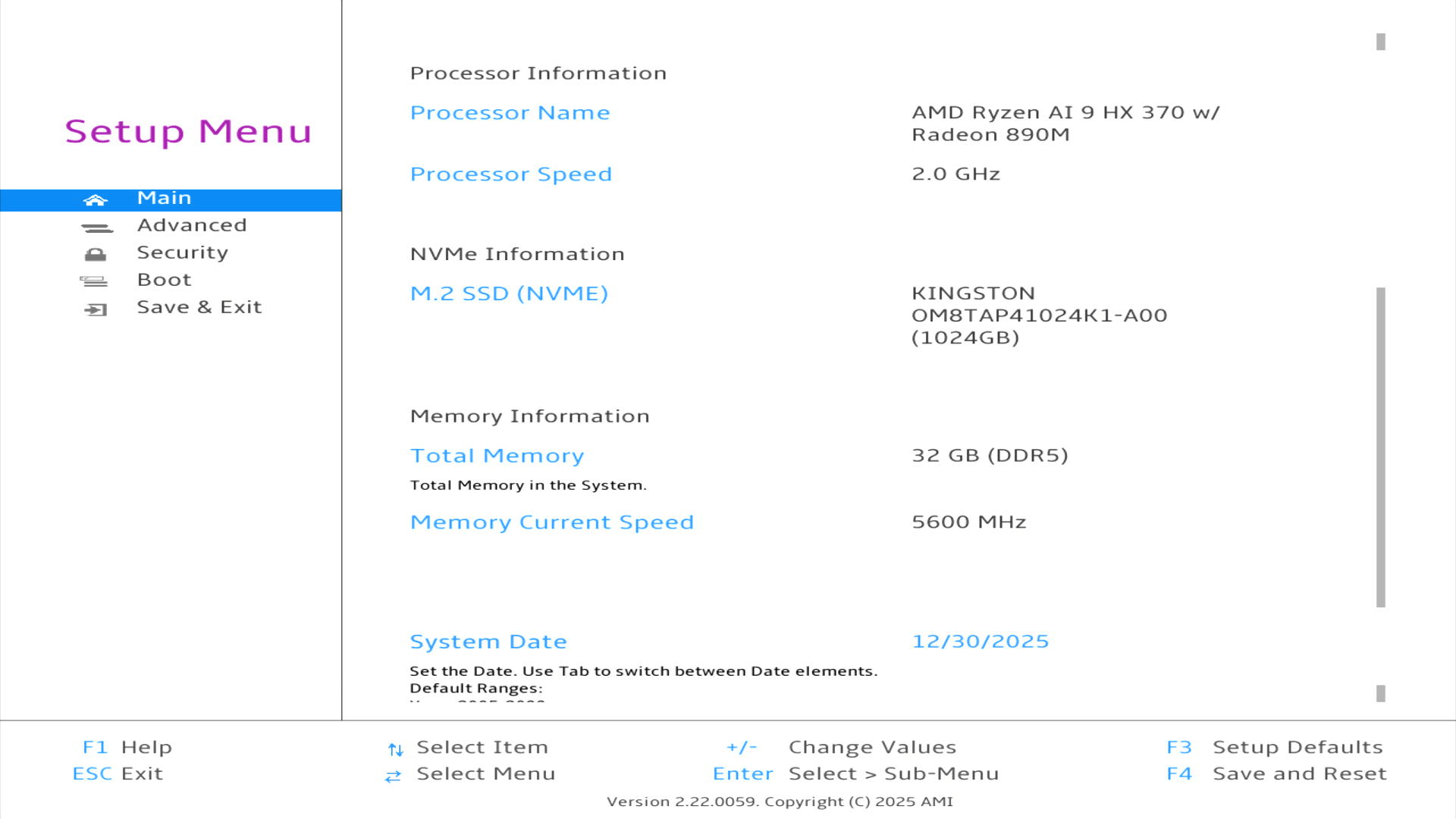
Task: Click the scrollbar bottom arrow marker
Action: [x=1381, y=693]
